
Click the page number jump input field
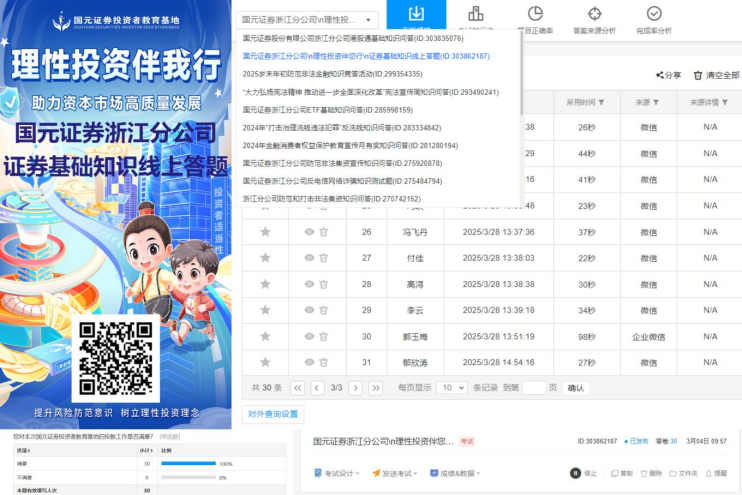[534, 388]
